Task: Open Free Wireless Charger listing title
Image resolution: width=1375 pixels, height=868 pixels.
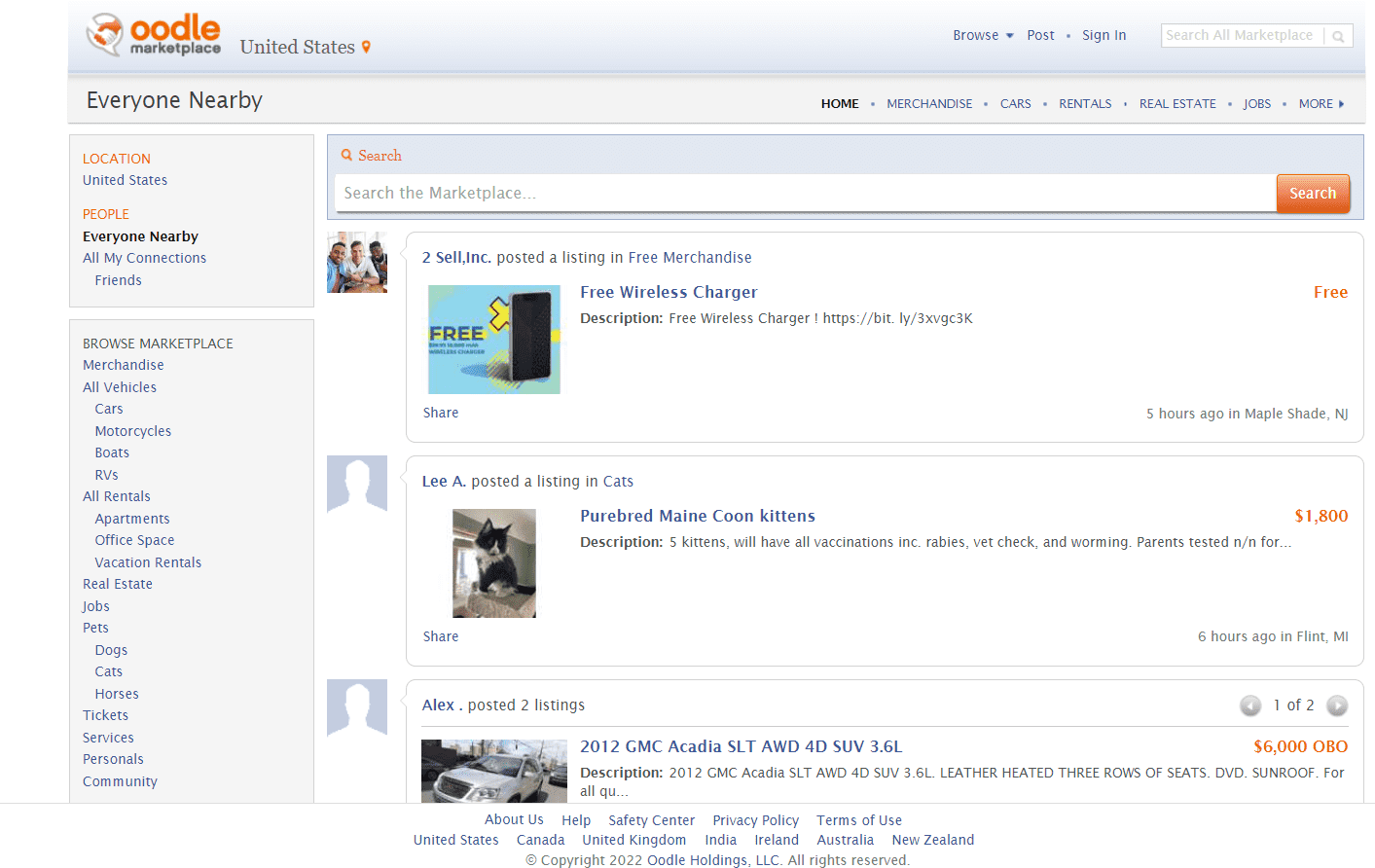Action: 669,292
